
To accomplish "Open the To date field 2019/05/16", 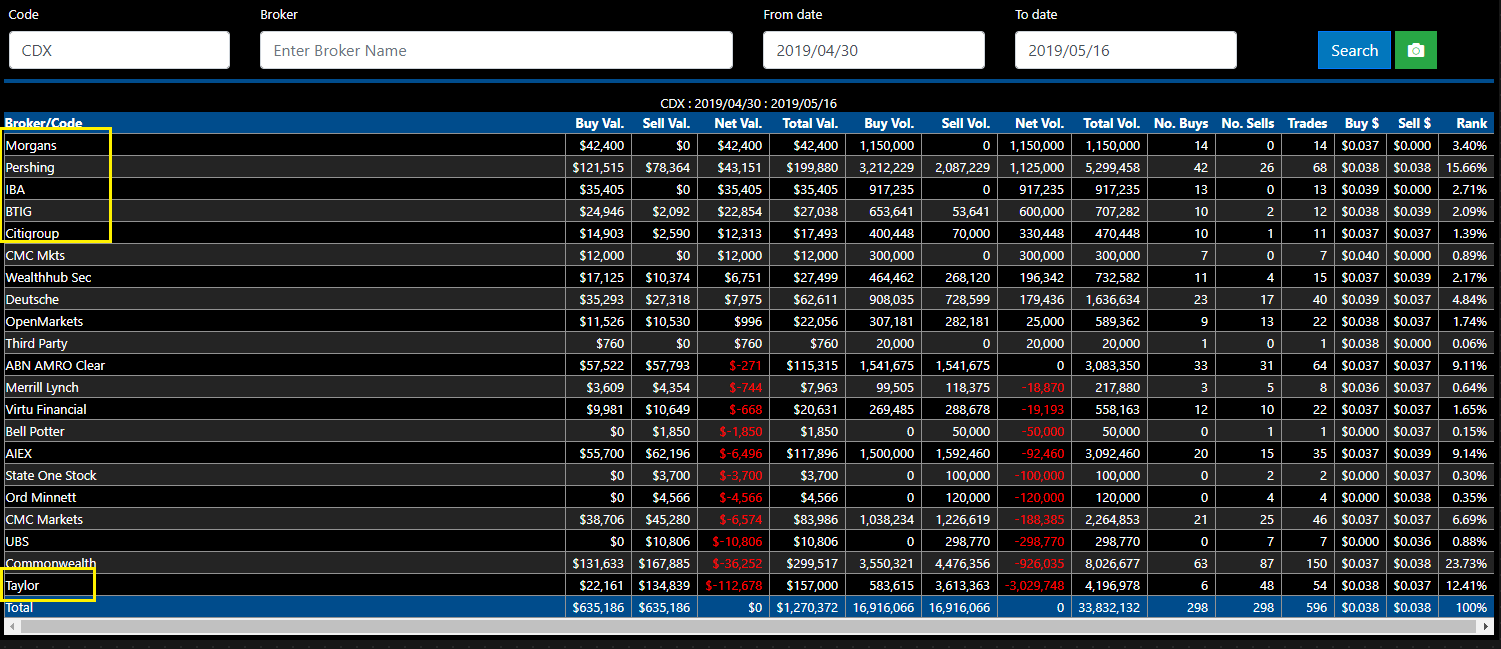I will tap(1126, 50).
